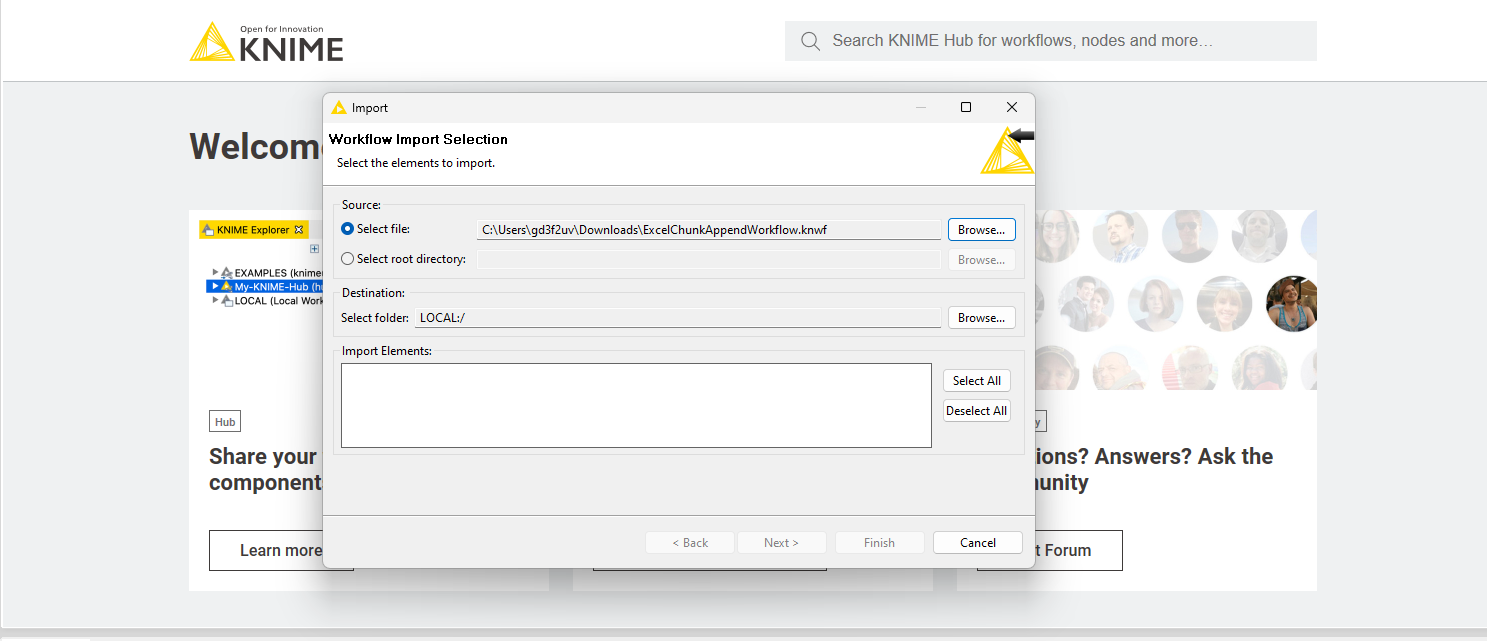Expand the LOCAL workspace tree node
Viewport: 1487px width, 641px height.
tap(215, 300)
